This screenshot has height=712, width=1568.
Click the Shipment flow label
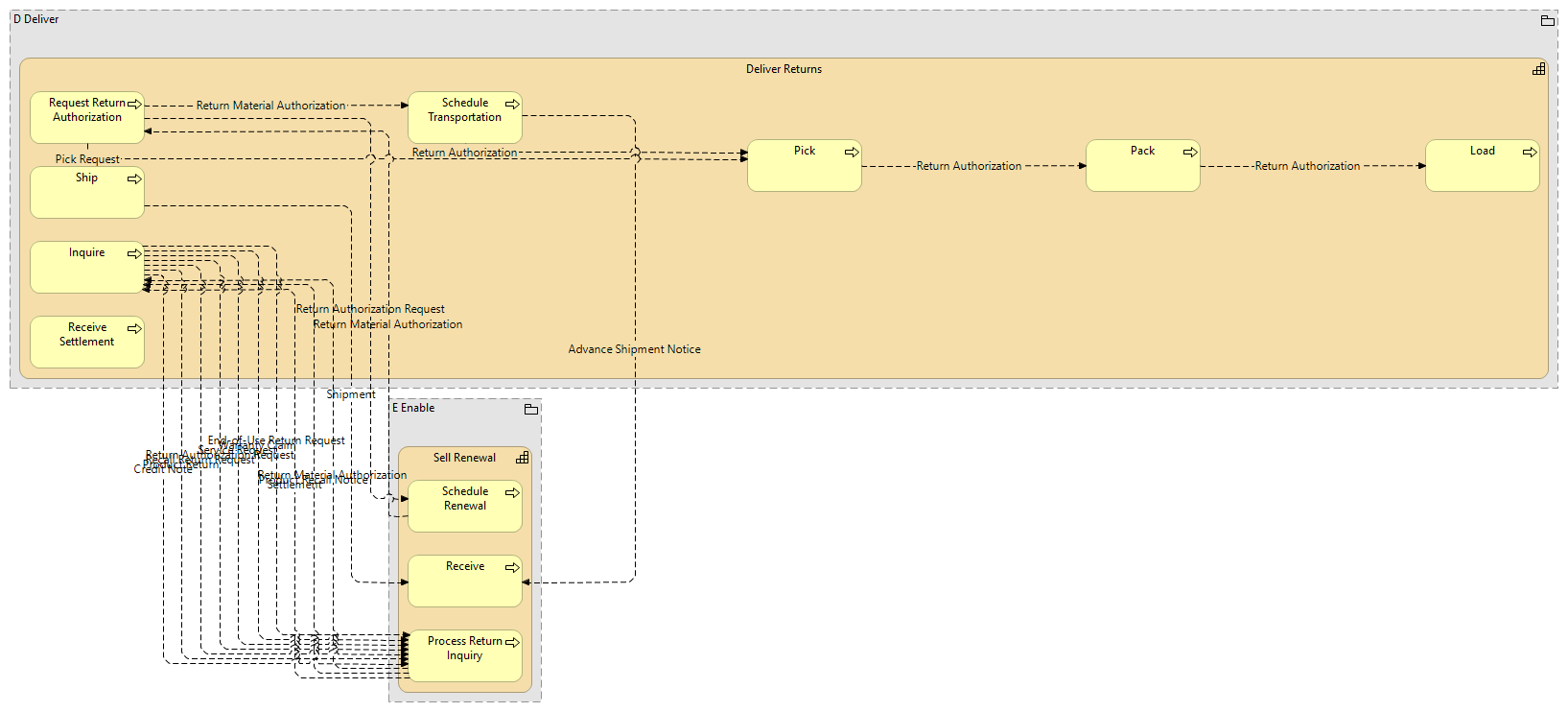(350, 394)
